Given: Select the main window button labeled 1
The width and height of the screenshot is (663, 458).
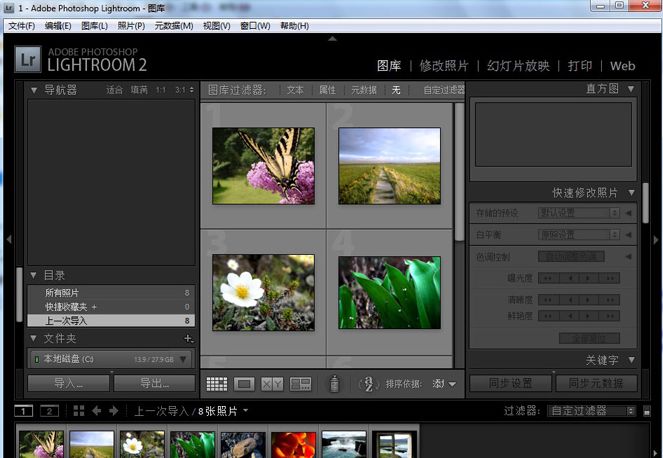Looking at the screenshot, I should point(23,411).
